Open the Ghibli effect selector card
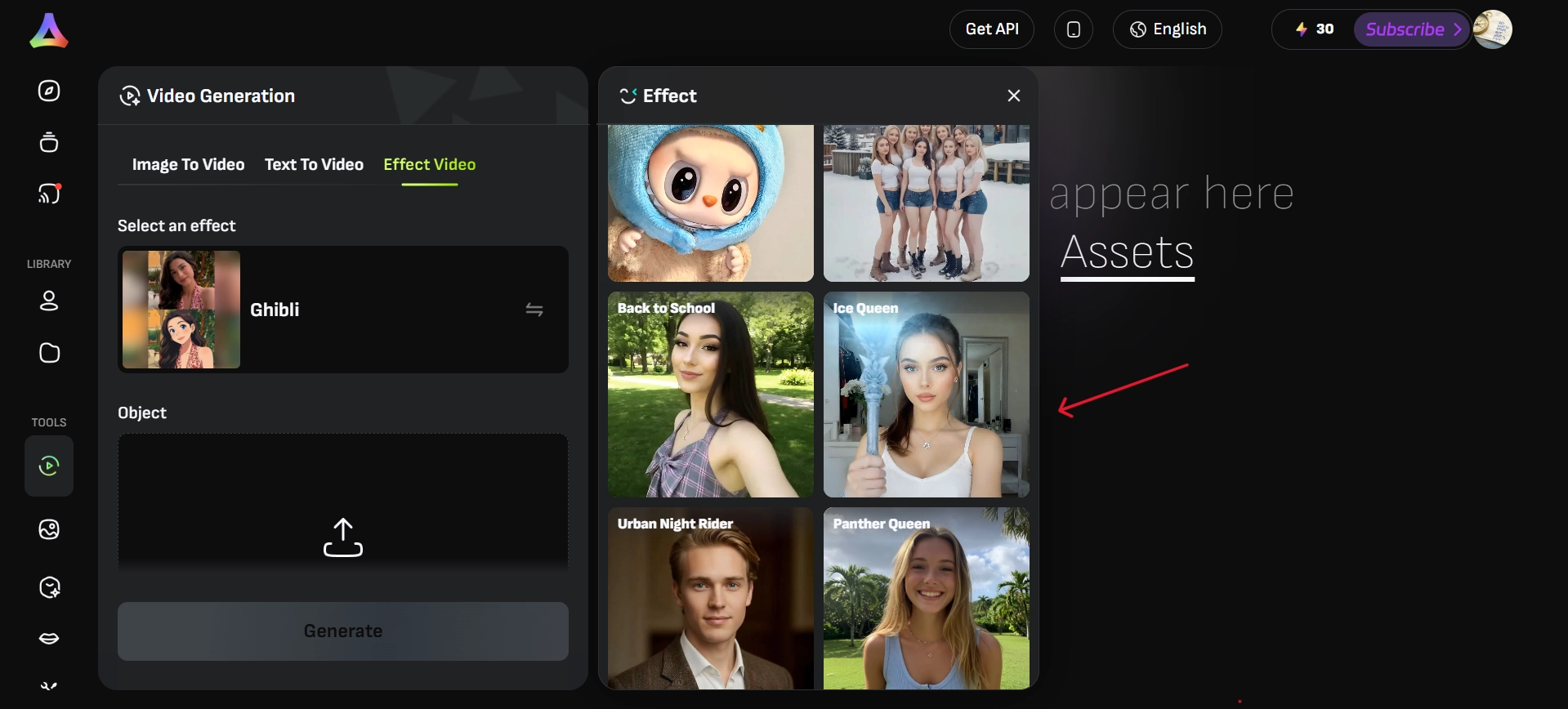1568x709 pixels. click(x=343, y=310)
